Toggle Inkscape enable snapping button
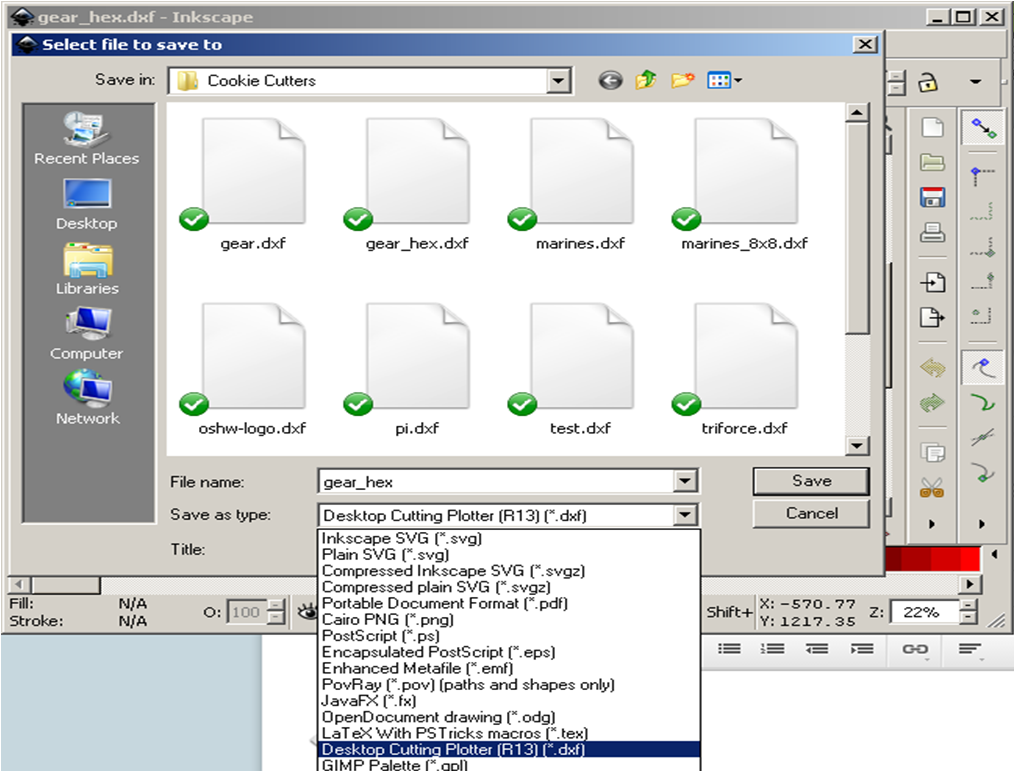This screenshot has height=772, width=1015. 983,127
